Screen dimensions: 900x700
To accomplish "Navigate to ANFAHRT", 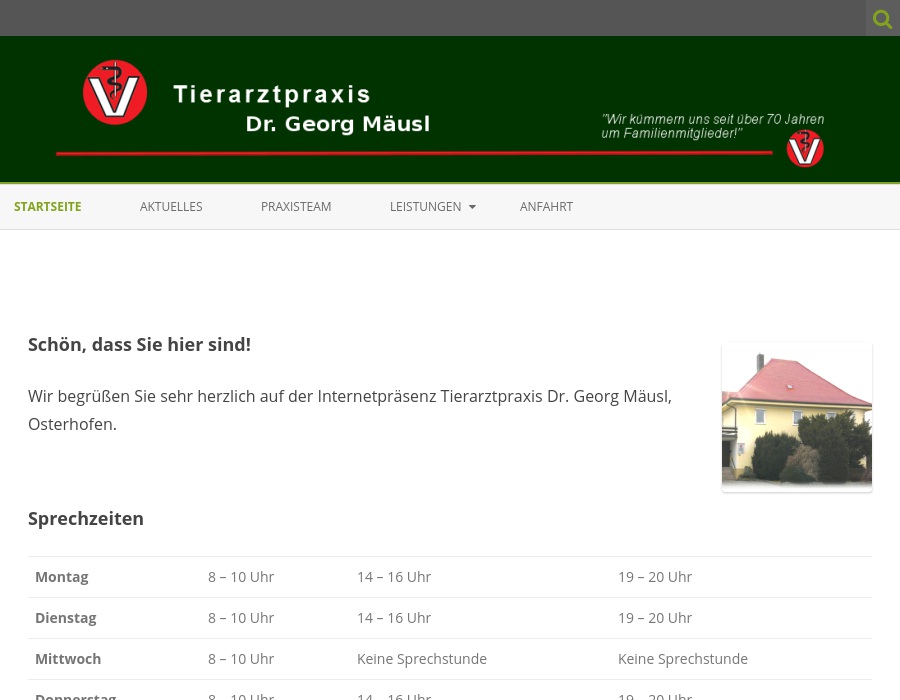I will tap(546, 207).
